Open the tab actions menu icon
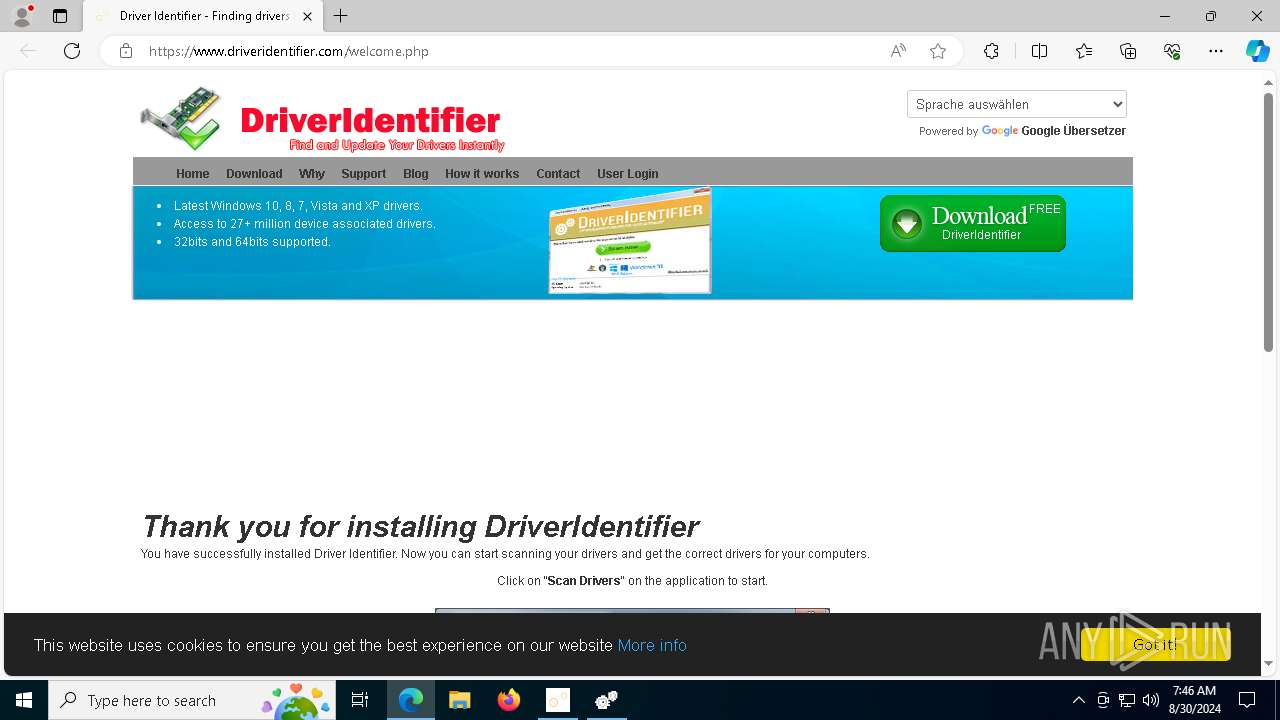The height and width of the screenshot is (720, 1280). click(x=60, y=16)
